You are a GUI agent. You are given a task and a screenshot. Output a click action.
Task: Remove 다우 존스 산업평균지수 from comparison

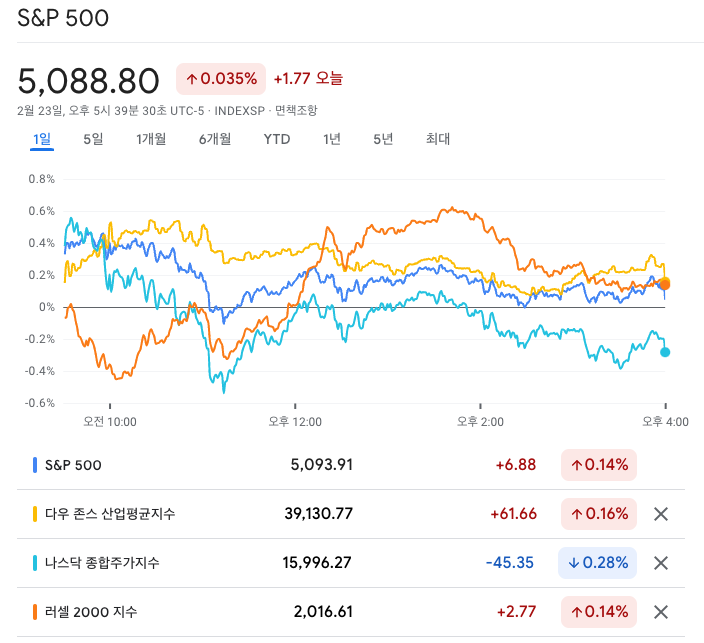[661, 514]
